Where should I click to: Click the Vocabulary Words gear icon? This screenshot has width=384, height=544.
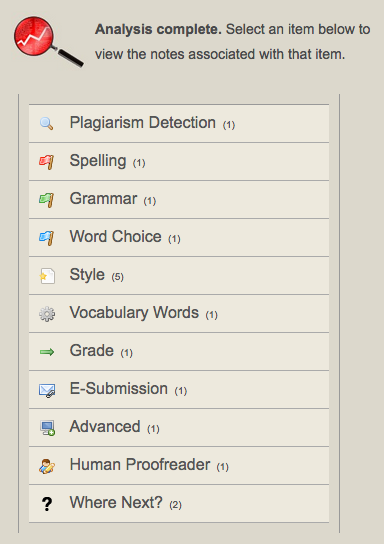click(x=47, y=314)
